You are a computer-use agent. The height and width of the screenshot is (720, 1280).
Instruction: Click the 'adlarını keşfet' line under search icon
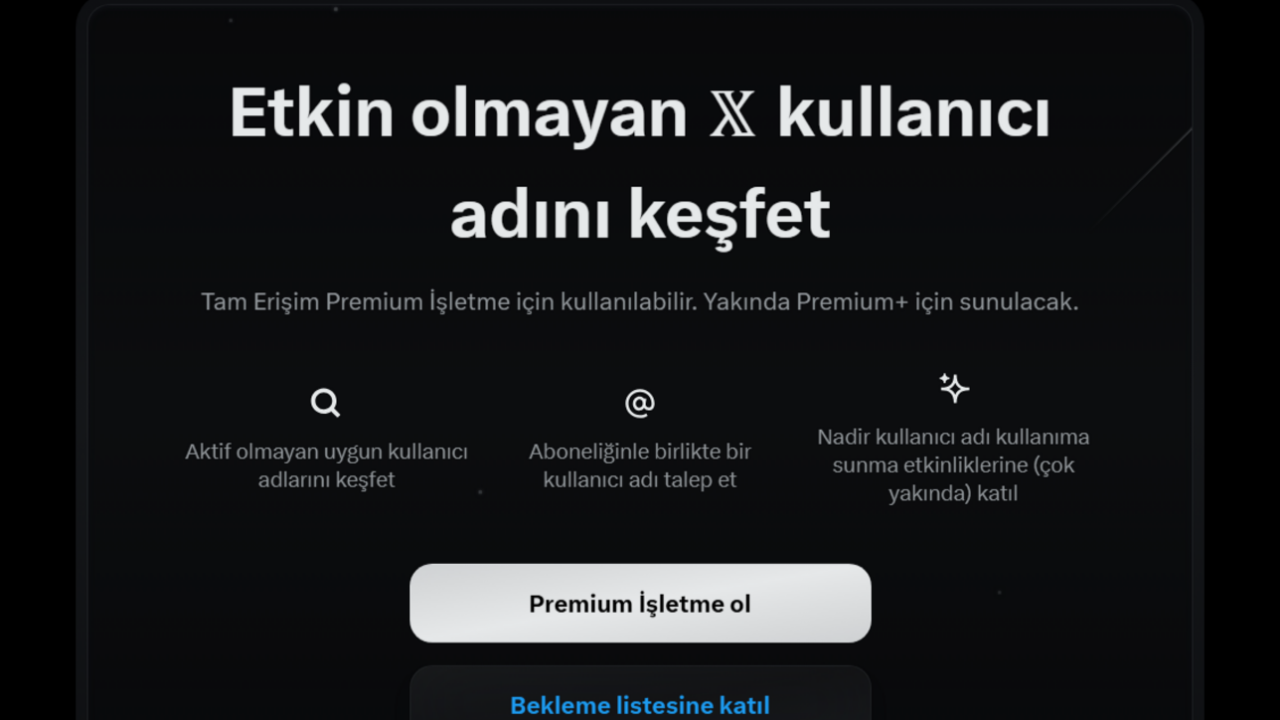click(x=327, y=480)
